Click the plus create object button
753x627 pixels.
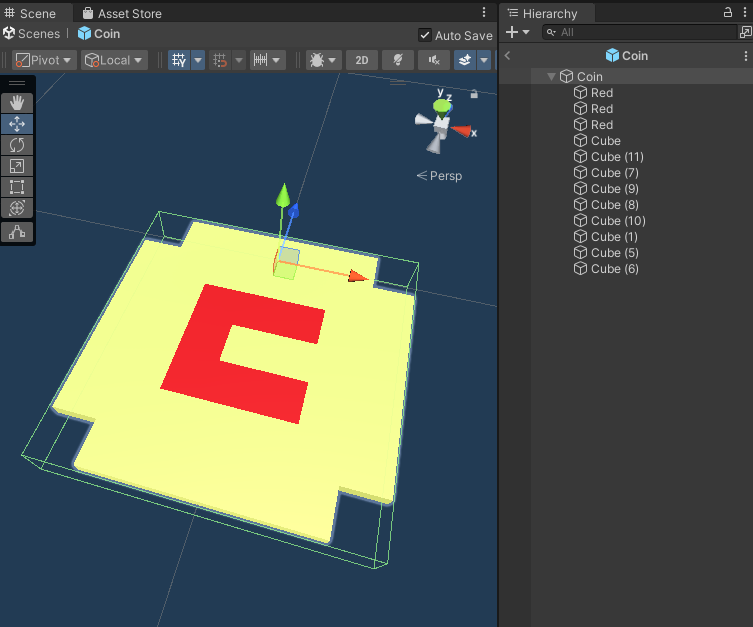512,32
